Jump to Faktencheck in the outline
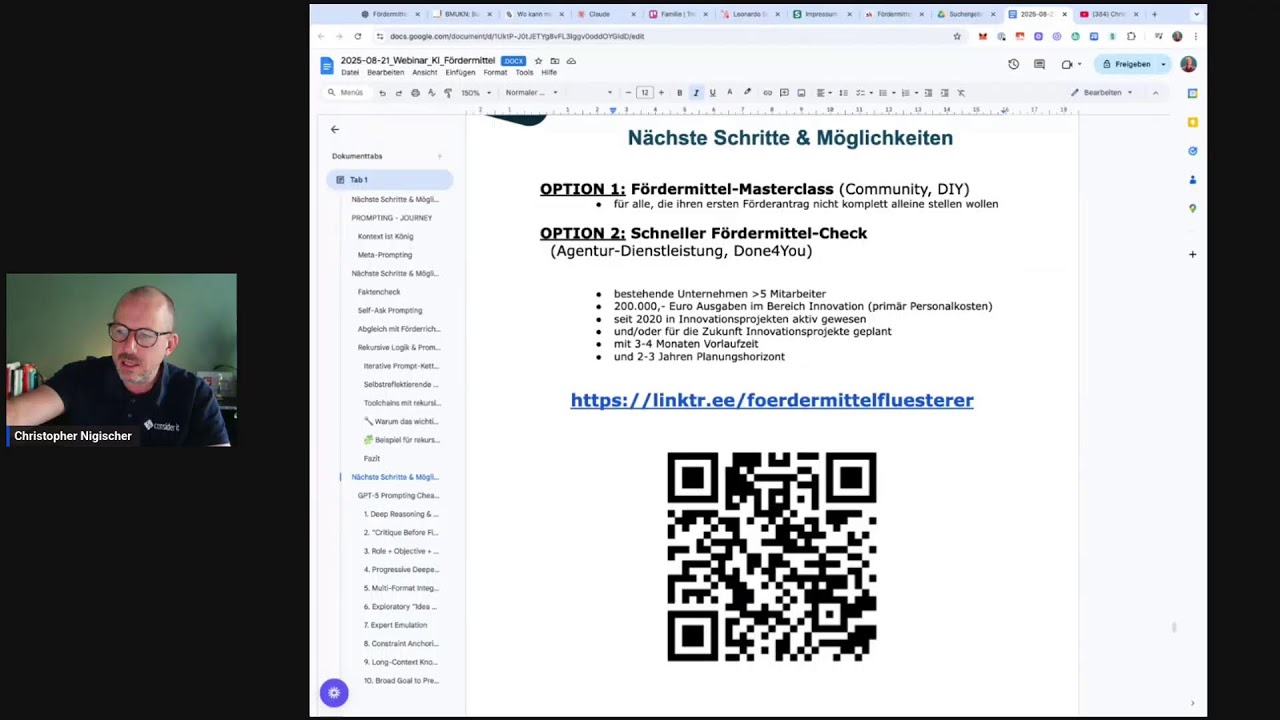Image resolution: width=1280 pixels, height=720 pixels. [379, 292]
